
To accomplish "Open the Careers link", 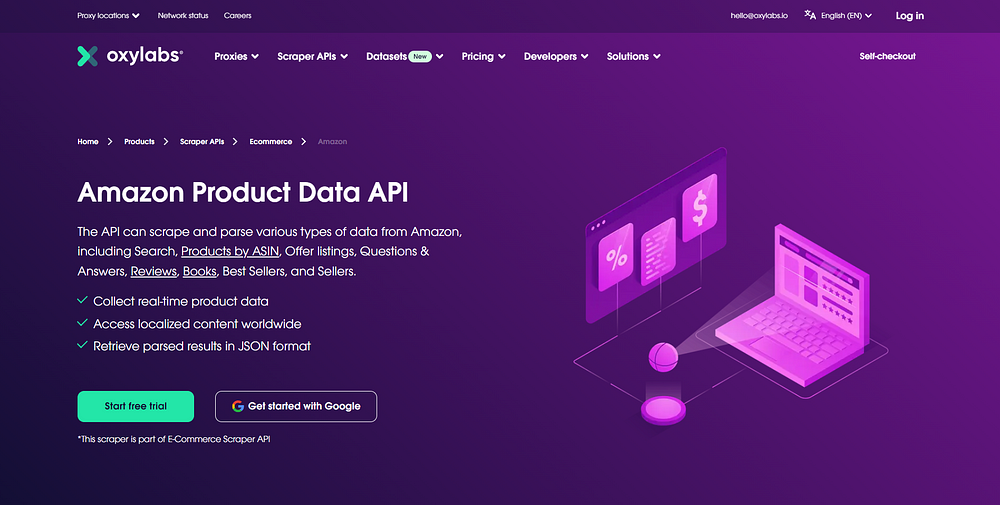I will pyautogui.click(x=237, y=15).
